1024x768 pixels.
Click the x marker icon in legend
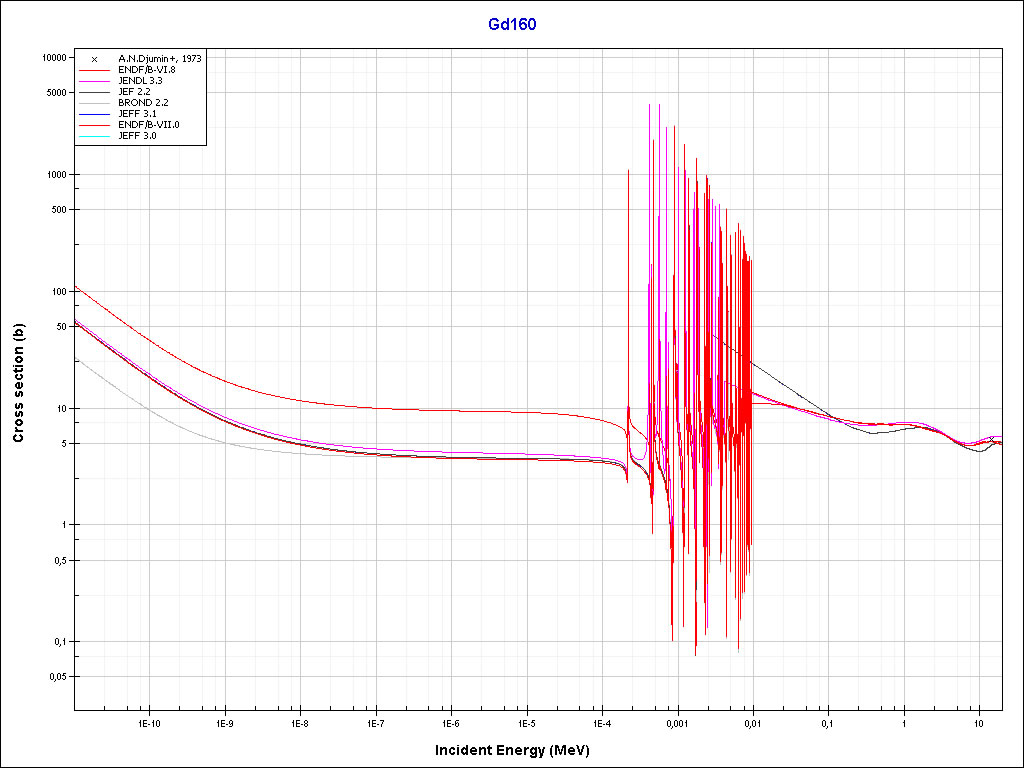click(93, 59)
